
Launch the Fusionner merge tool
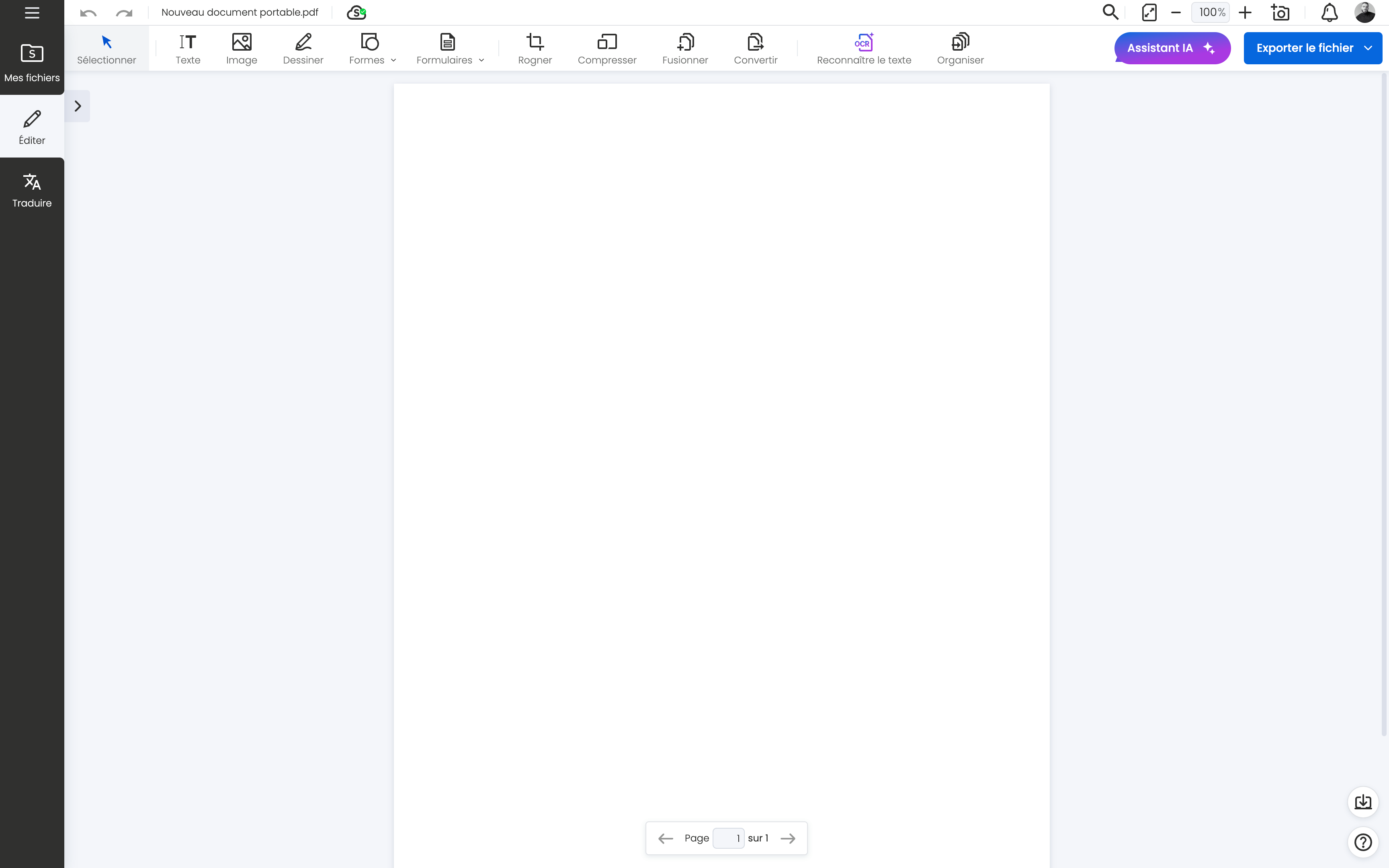click(684, 48)
